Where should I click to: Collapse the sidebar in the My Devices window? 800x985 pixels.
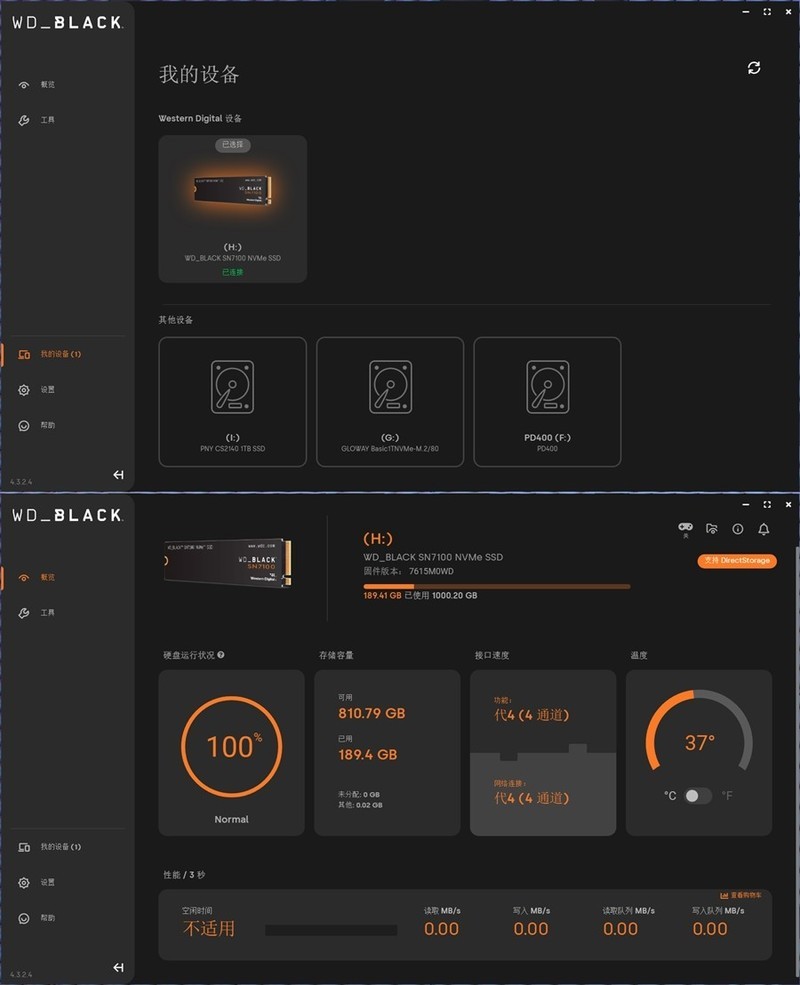pyautogui.click(x=118, y=475)
